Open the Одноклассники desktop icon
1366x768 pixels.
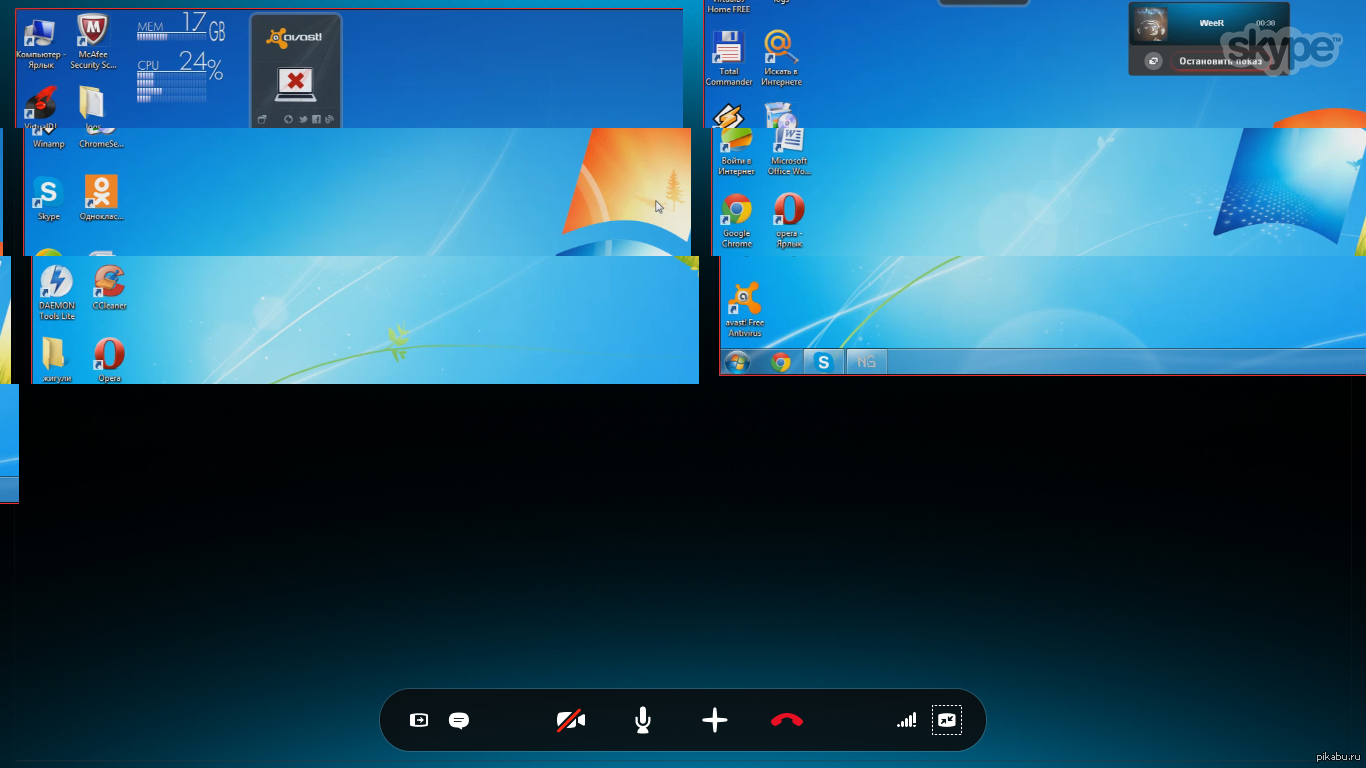101,198
